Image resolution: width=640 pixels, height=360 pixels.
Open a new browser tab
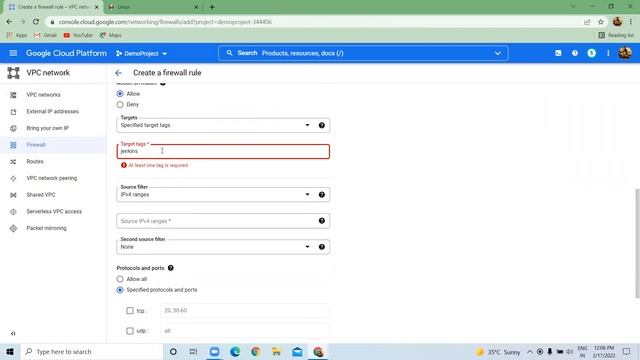(212, 7)
